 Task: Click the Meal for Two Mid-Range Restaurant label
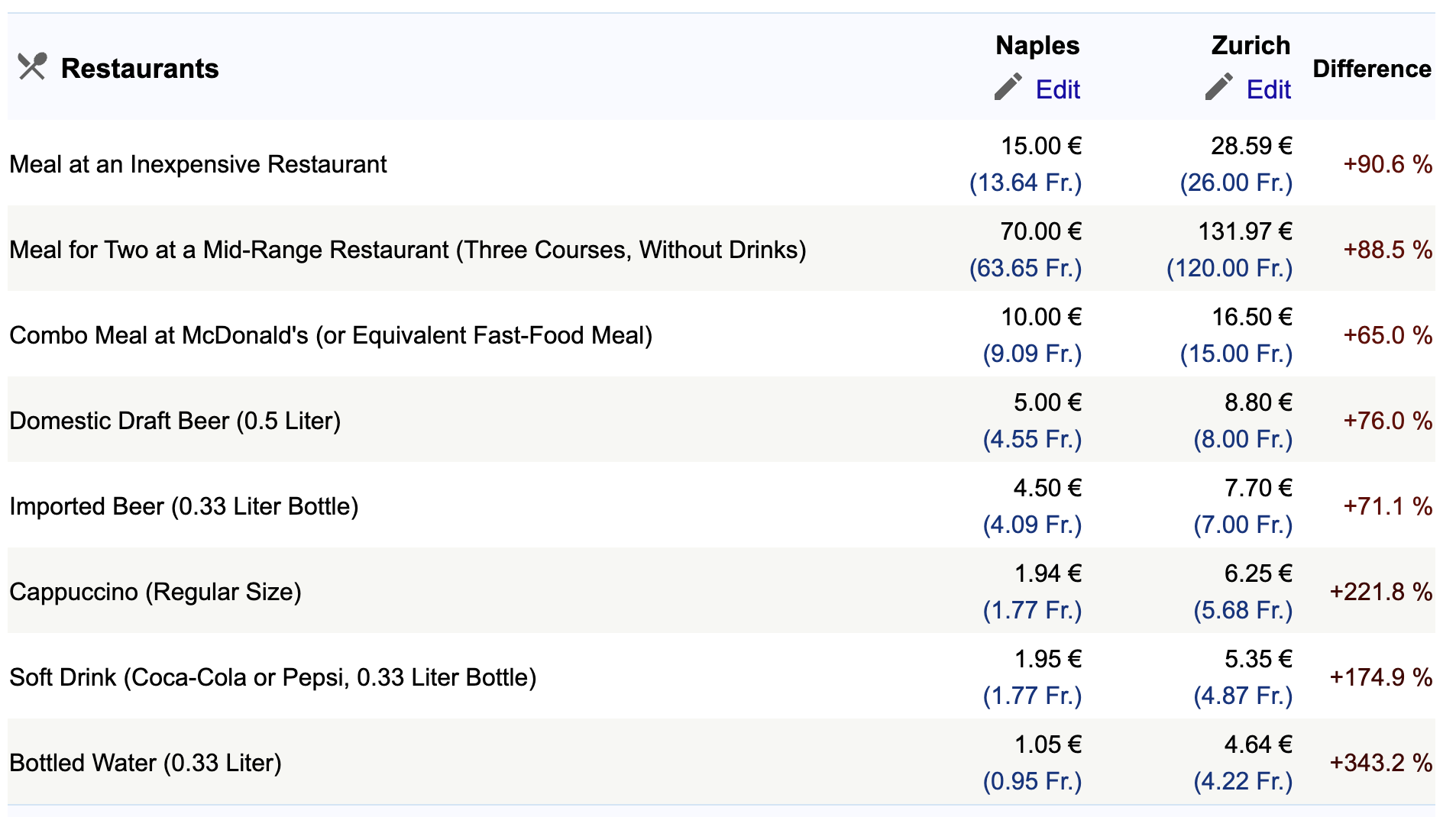(407, 250)
